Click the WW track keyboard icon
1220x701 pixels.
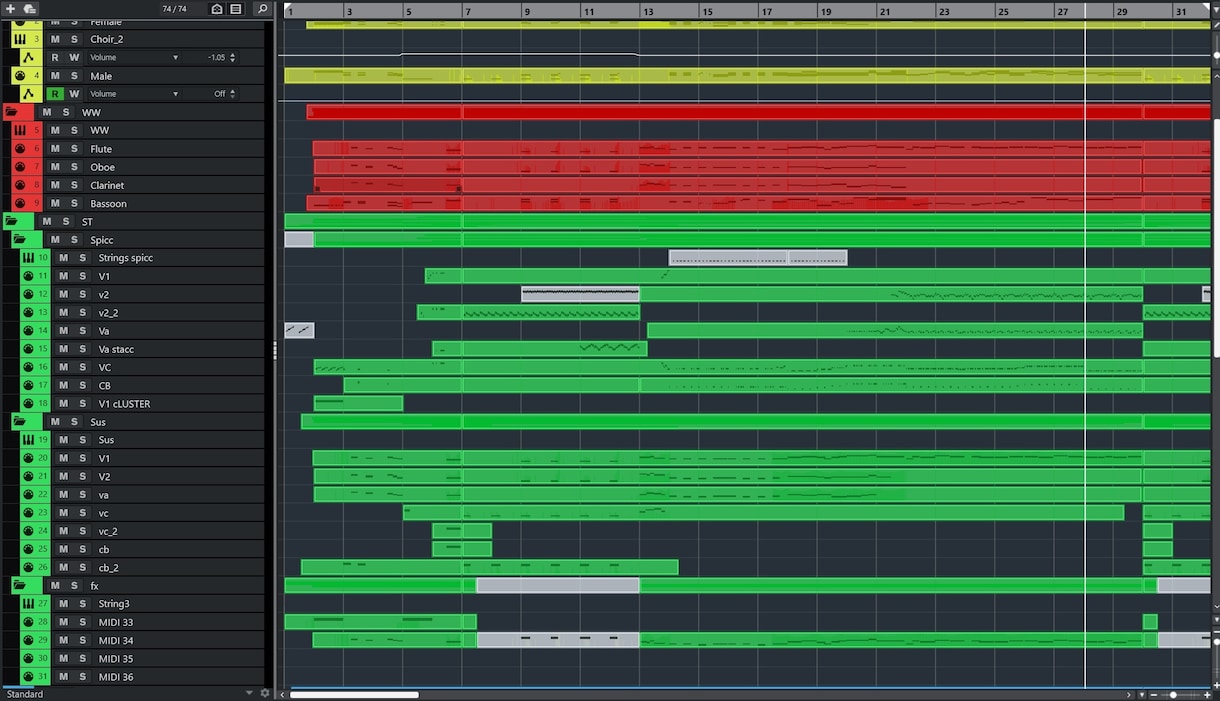pos(20,130)
